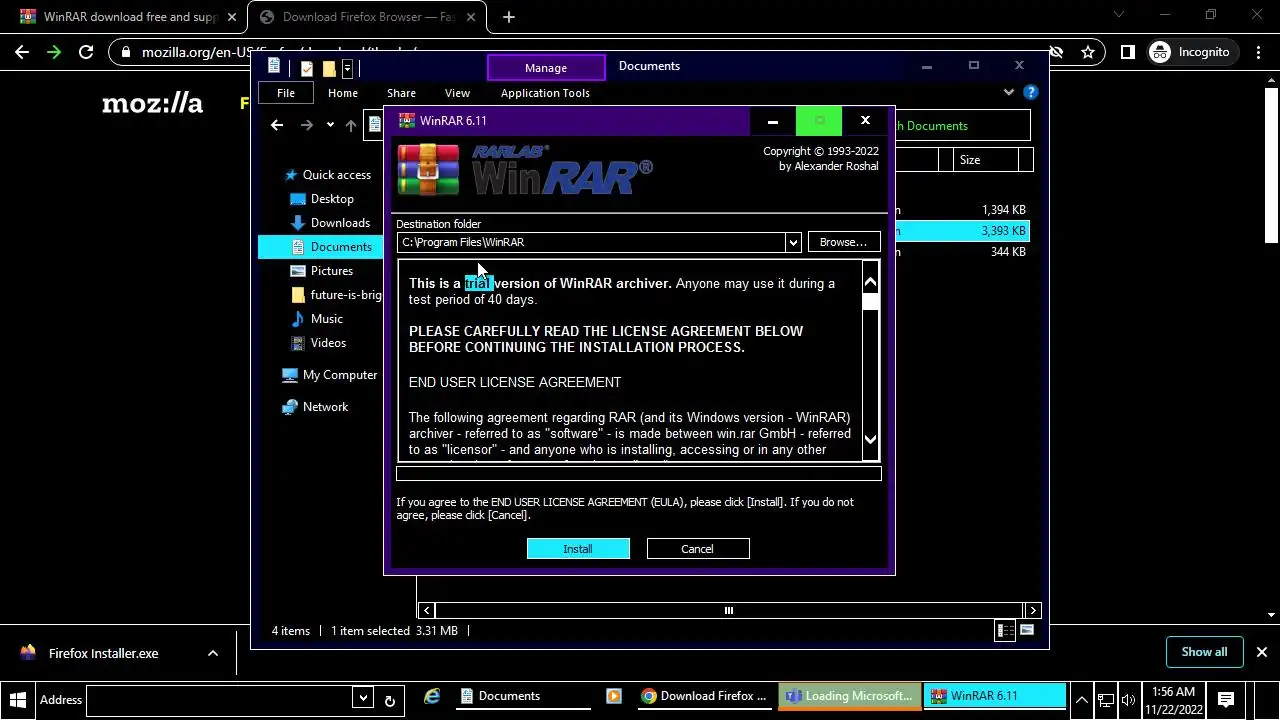Open Firefox Installer.exe download options chevron
Image resolution: width=1280 pixels, height=720 pixels.
(x=213, y=653)
